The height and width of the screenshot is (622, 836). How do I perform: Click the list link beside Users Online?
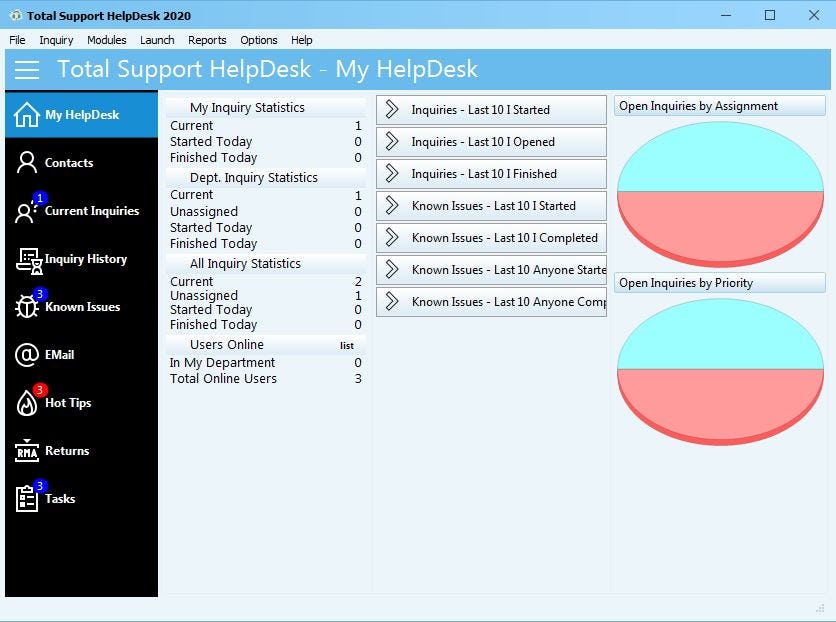[x=347, y=345]
